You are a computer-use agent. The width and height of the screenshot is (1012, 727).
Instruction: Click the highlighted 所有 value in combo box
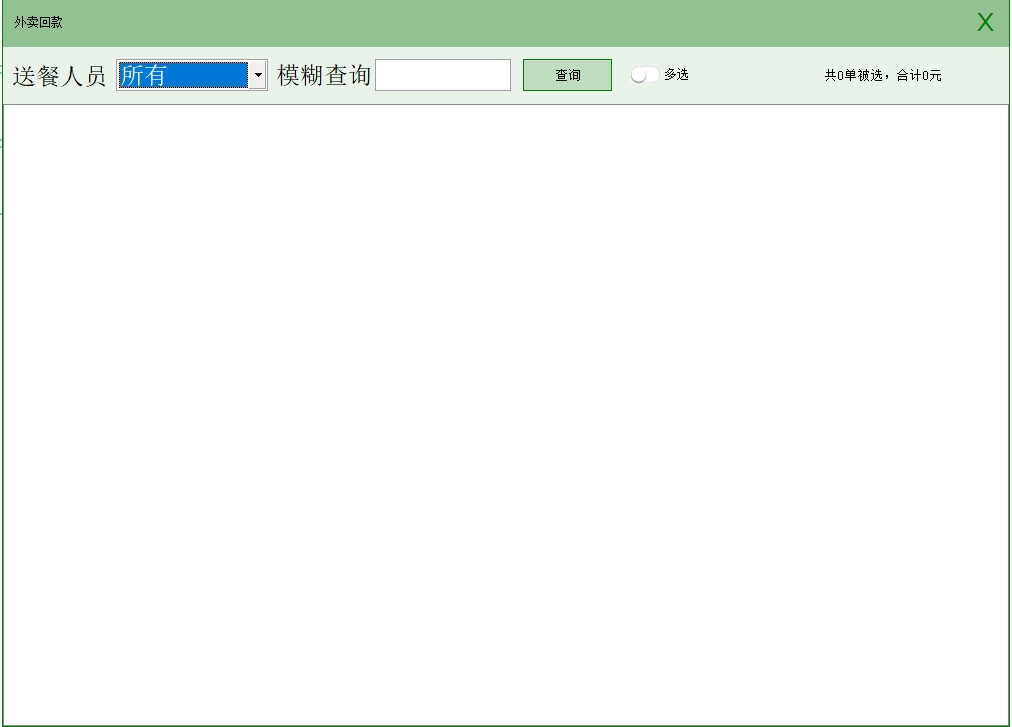click(182, 75)
